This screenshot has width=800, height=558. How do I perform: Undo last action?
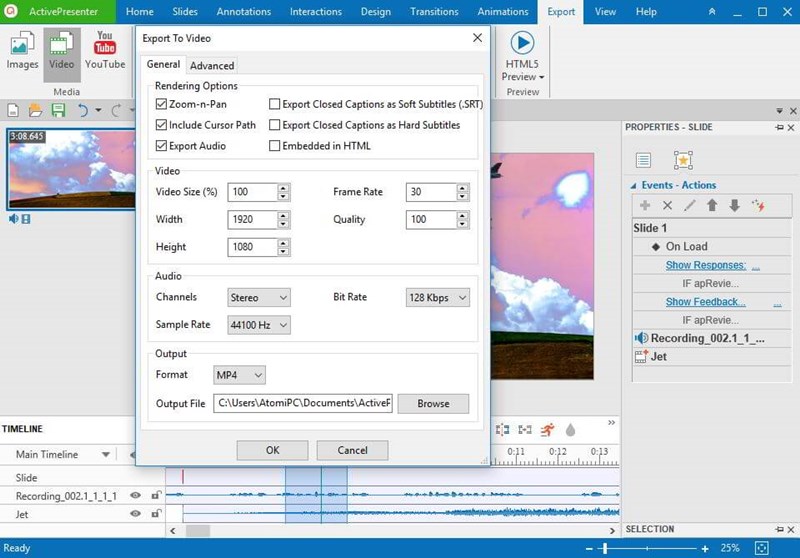pyautogui.click(x=83, y=110)
